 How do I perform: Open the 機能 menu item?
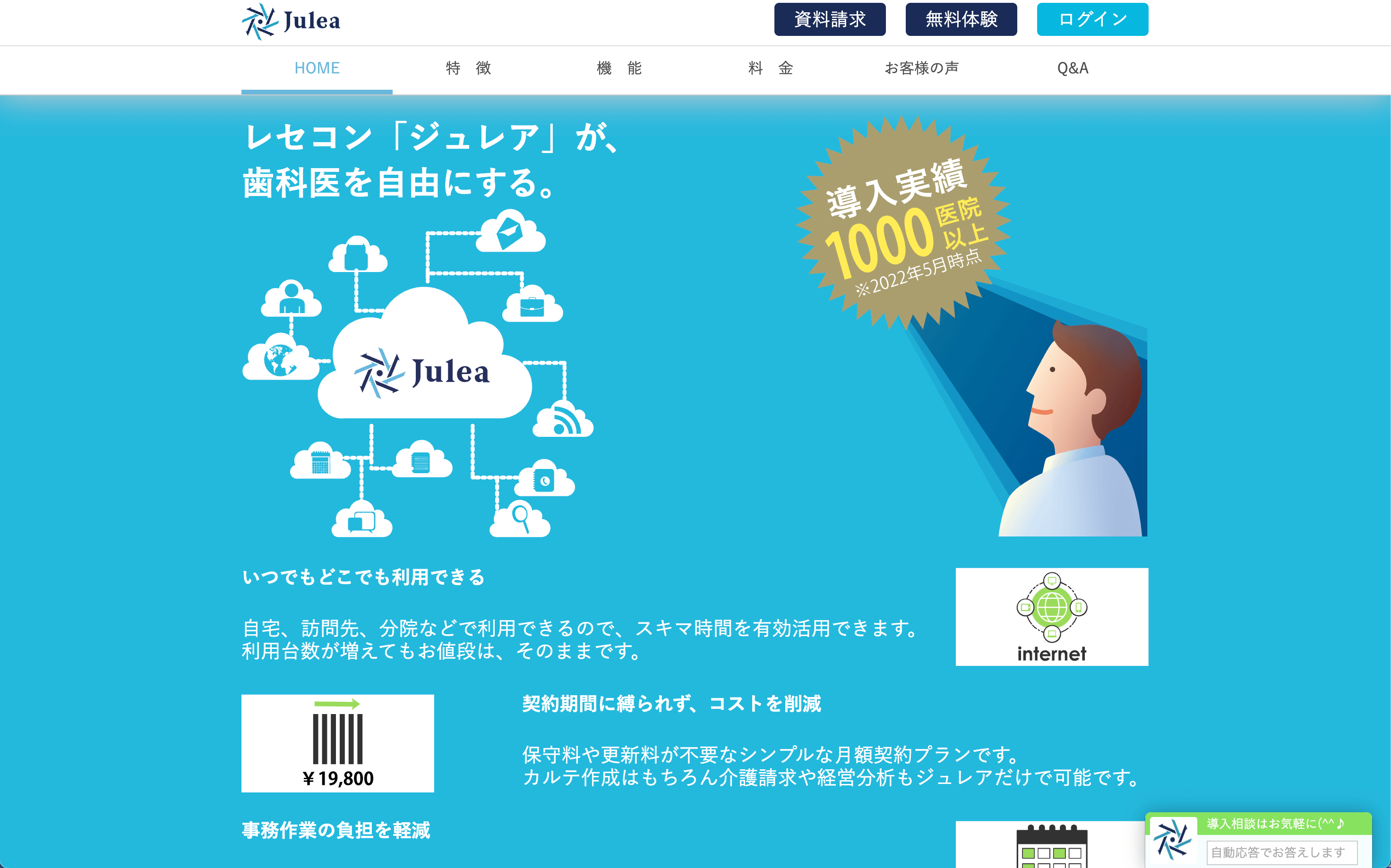(x=619, y=68)
